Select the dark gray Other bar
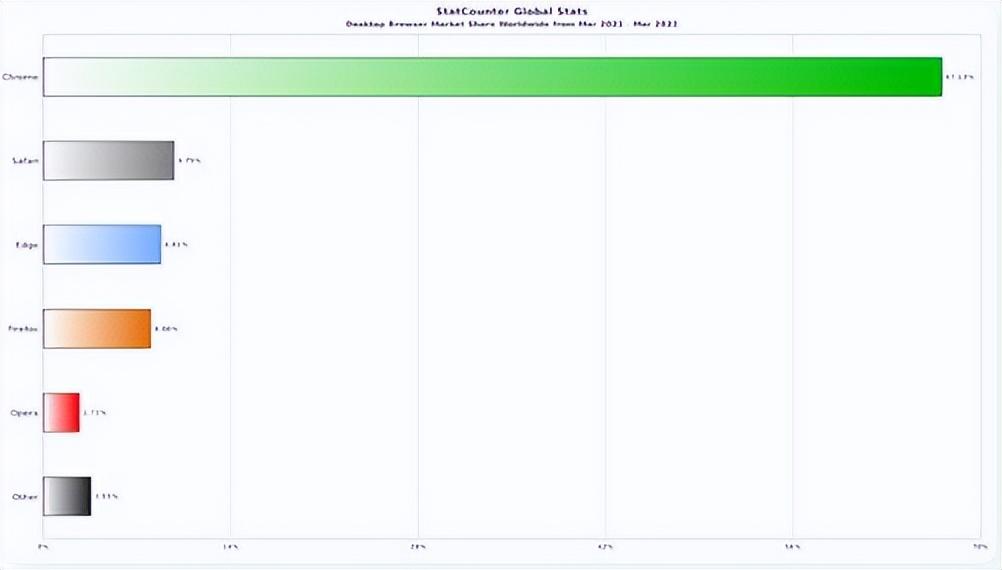 tap(67, 496)
